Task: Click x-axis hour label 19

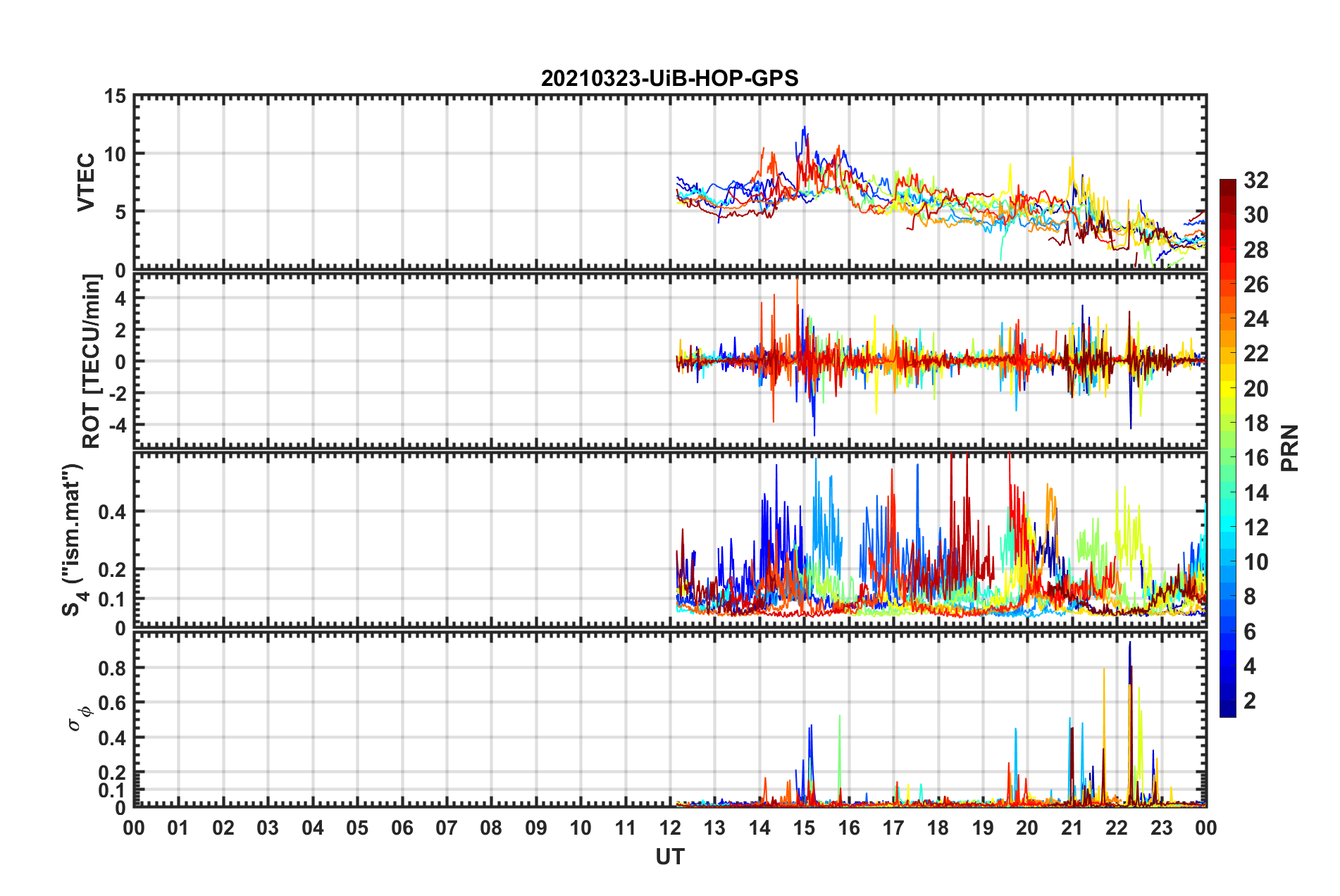Action: [983, 828]
